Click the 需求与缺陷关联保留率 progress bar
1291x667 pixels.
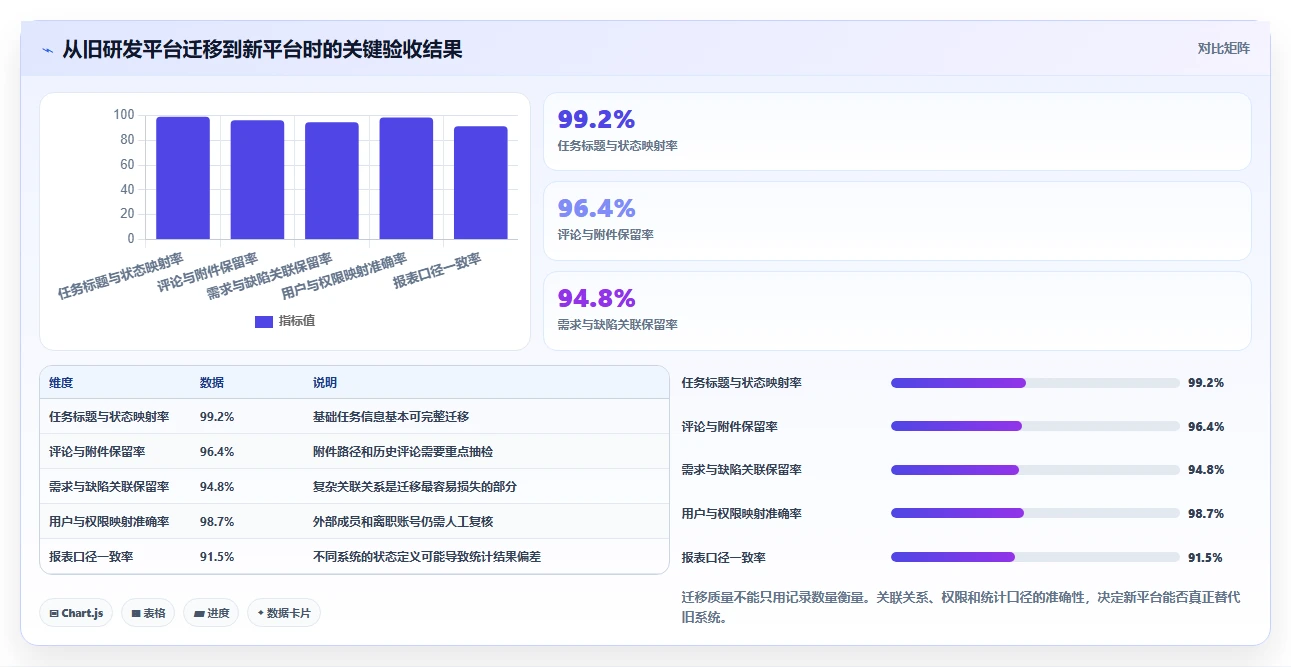click(1035, 470)
